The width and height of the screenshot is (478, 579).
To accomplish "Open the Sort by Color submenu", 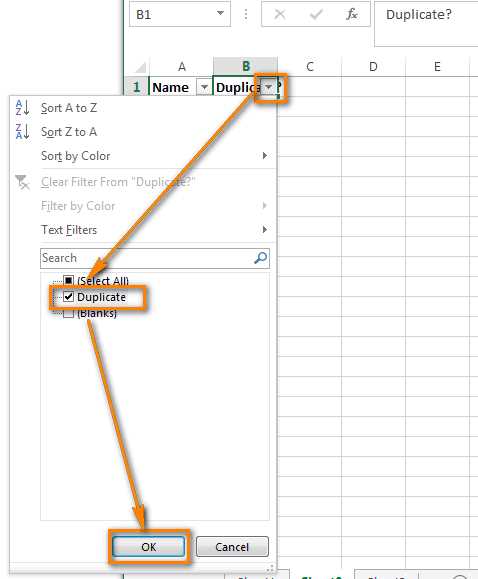I will click(153, 156).
